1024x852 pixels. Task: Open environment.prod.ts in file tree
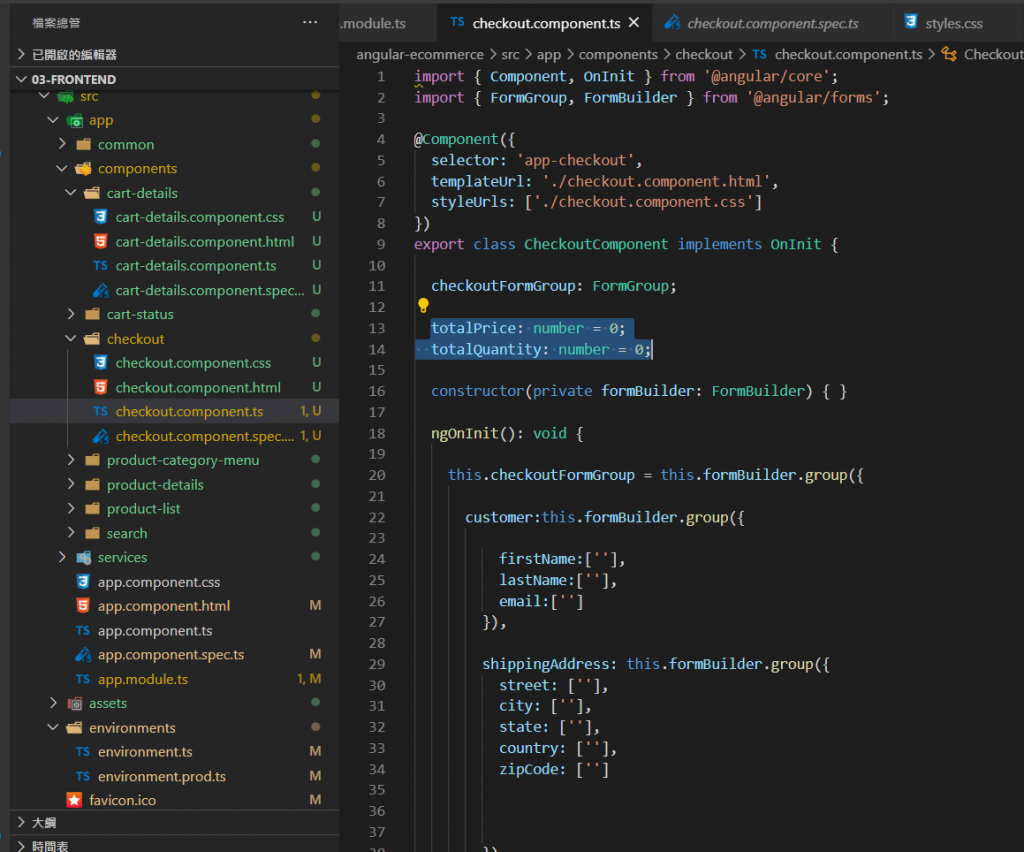161,776
